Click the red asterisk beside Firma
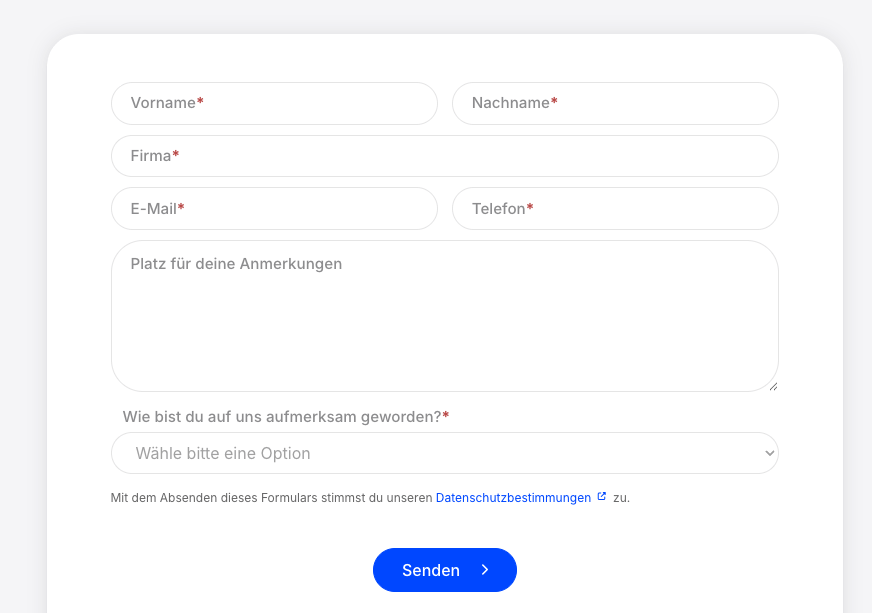Screen dimensions: 872x613 click(176, 155)
